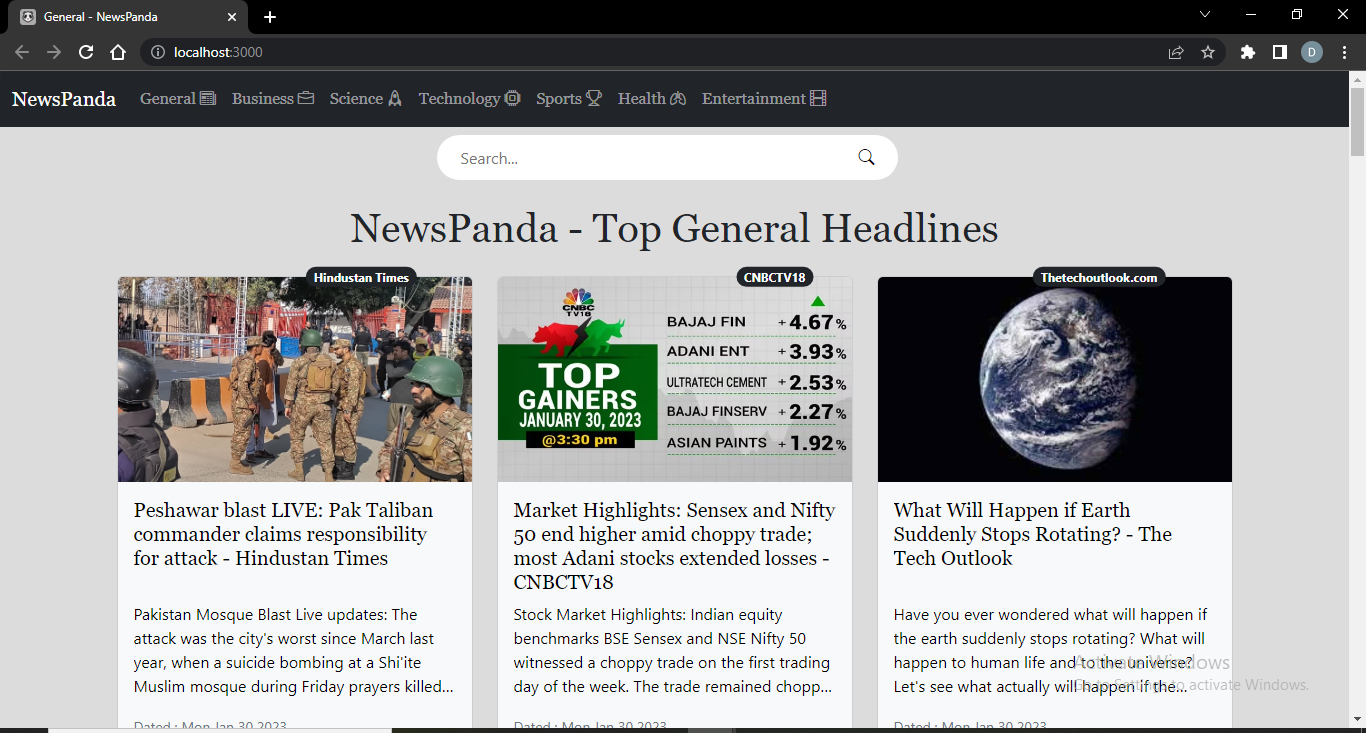Open the site info panel in address bar
The width and height of the screenshot is (1366, 733).
coord(160,52)
